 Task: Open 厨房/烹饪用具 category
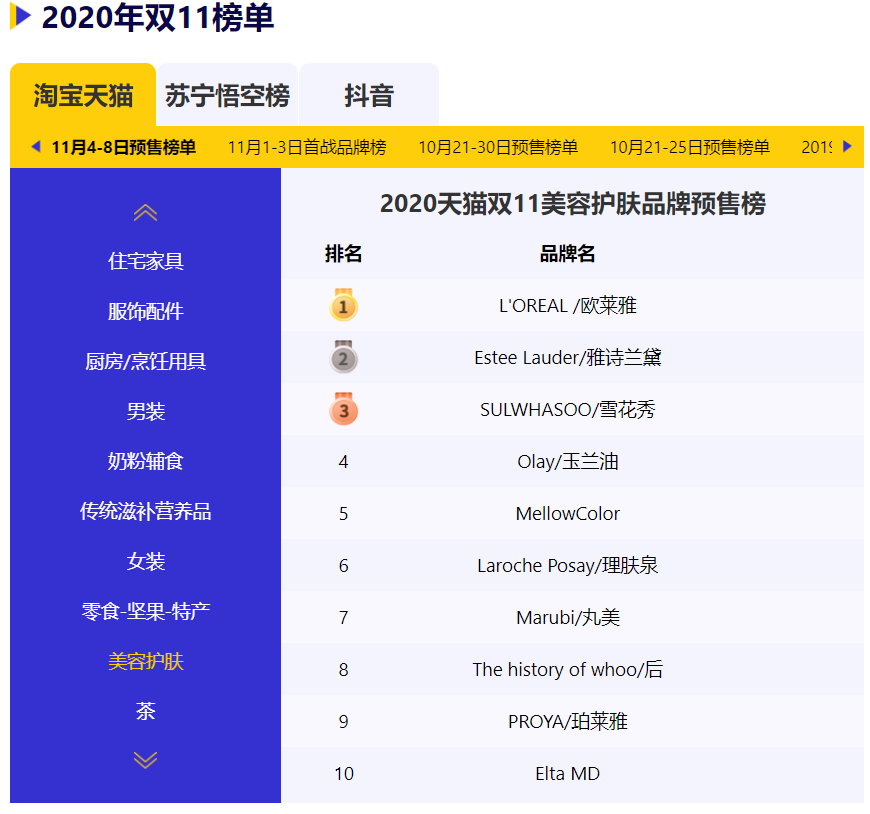pyautogui.click(x=146, y=362)
